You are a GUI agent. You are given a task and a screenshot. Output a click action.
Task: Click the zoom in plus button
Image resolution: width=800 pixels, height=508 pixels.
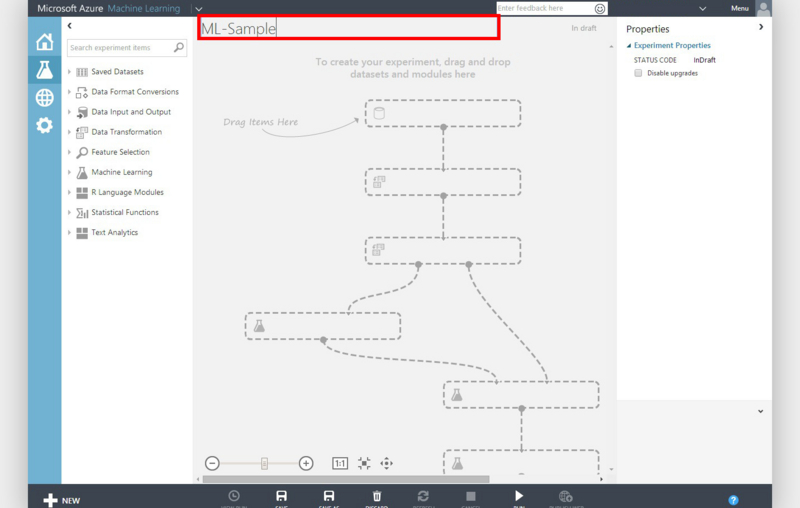tap(306, 463)
